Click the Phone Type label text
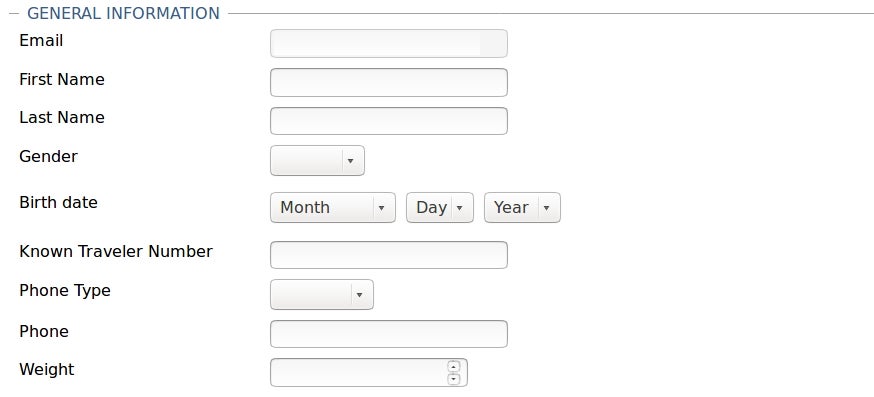 pyautogui.click(x=65, y=291)
